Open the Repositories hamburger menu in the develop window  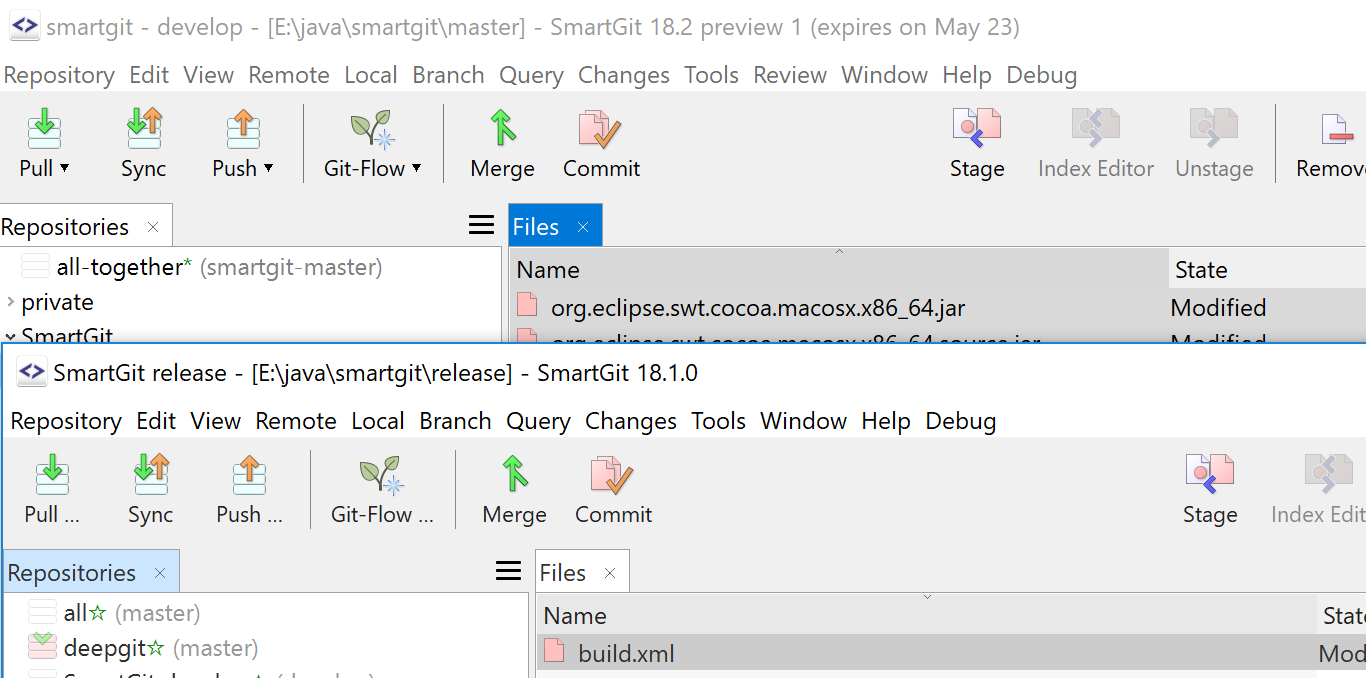pos(482,225)
